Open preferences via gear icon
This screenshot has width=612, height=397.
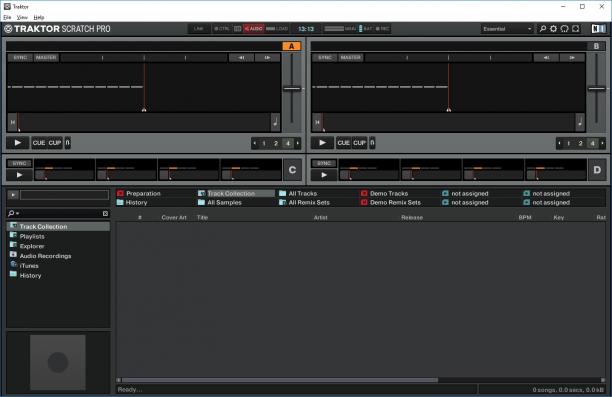[x=553, y=28]
